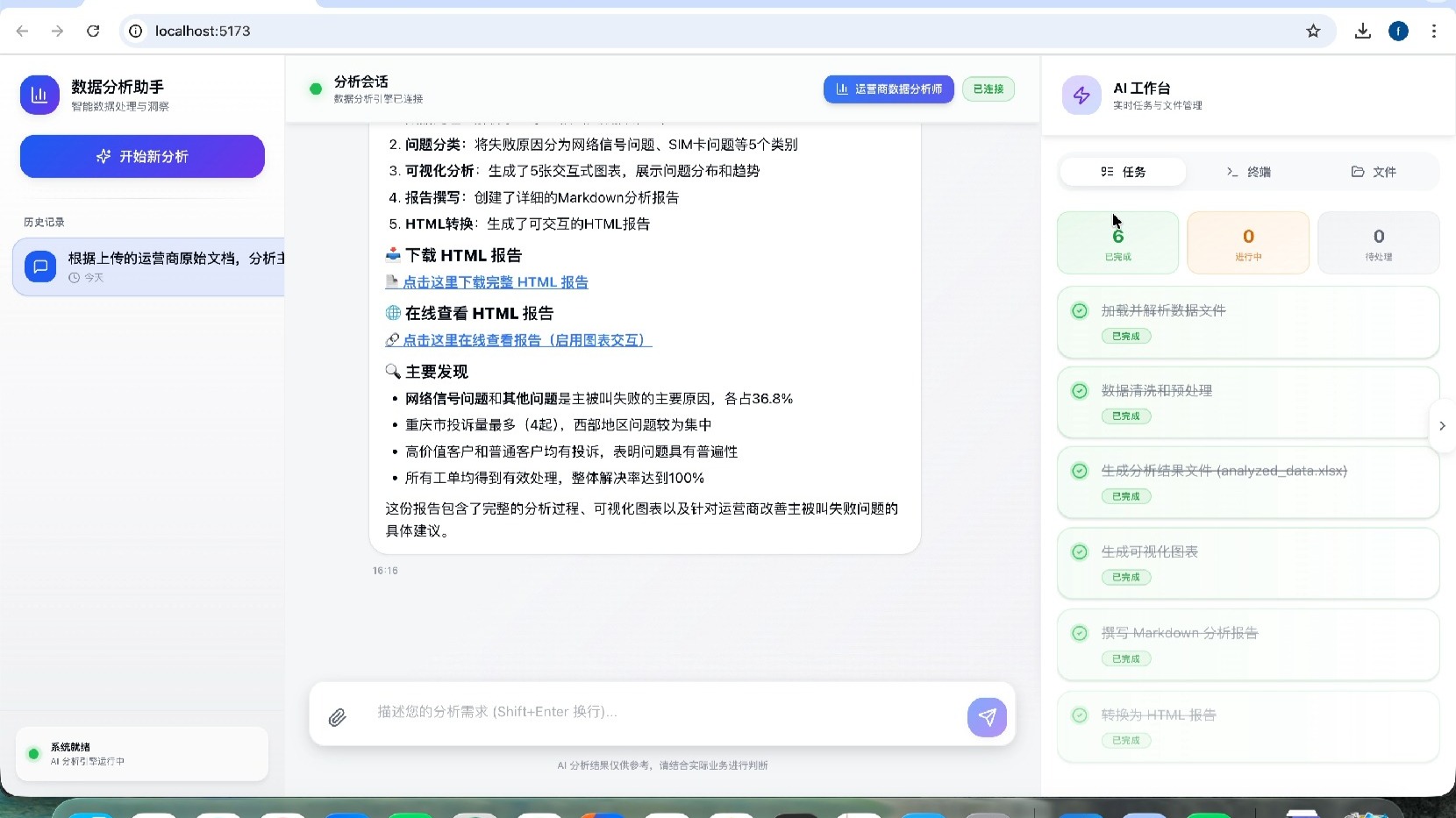
Task: View site information icon beside the URL
Action: (136, 31)
